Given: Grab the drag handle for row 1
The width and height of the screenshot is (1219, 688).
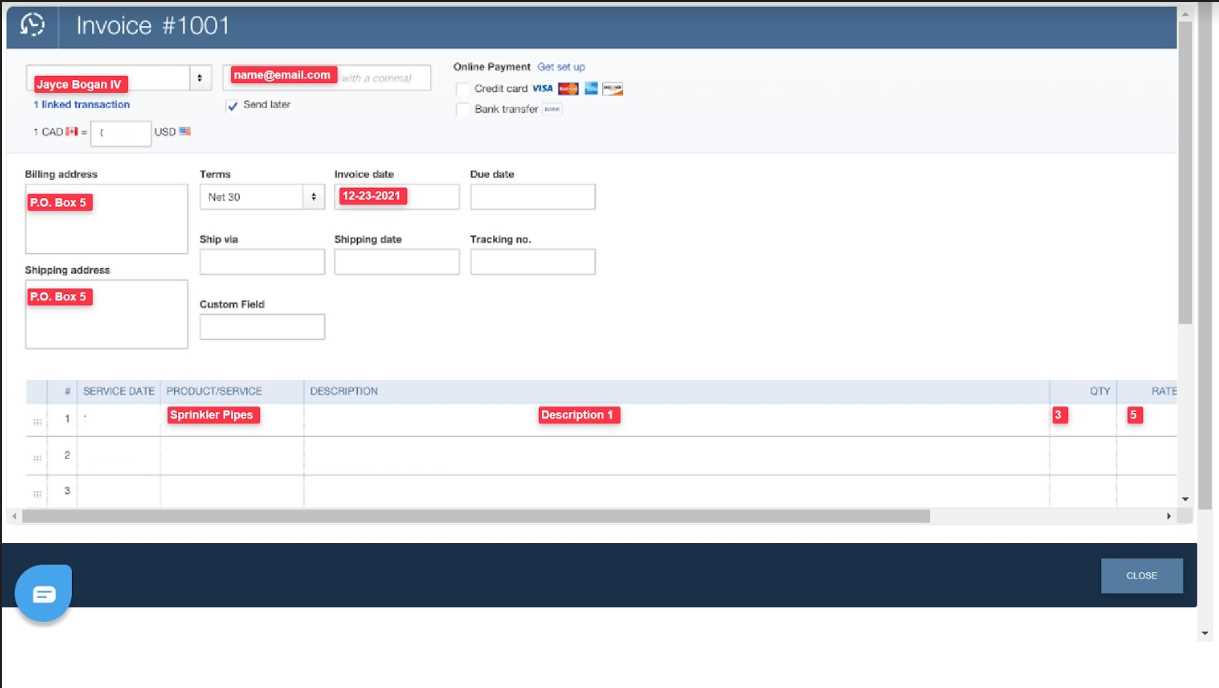Looking at the screenshot, I should click(37, 422).
